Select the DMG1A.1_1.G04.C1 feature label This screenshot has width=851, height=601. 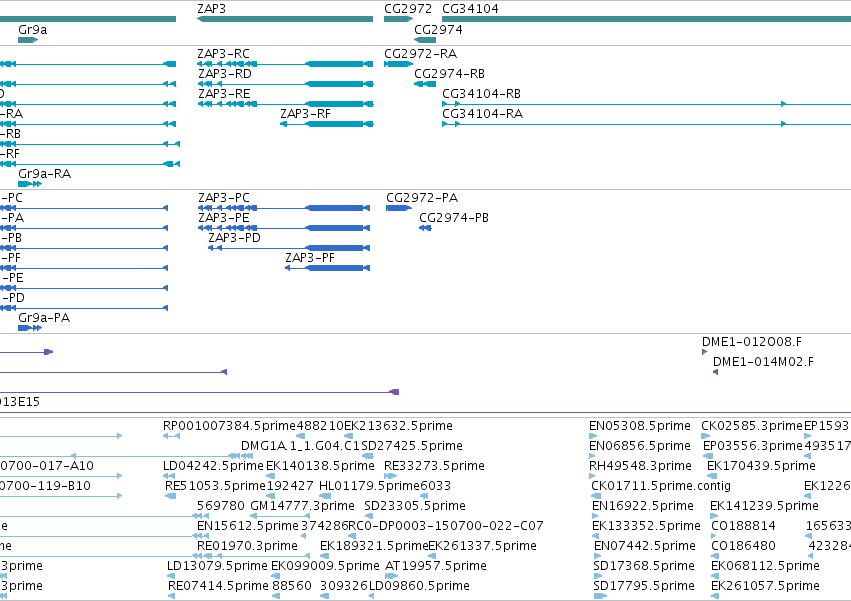tap(301, 446)
